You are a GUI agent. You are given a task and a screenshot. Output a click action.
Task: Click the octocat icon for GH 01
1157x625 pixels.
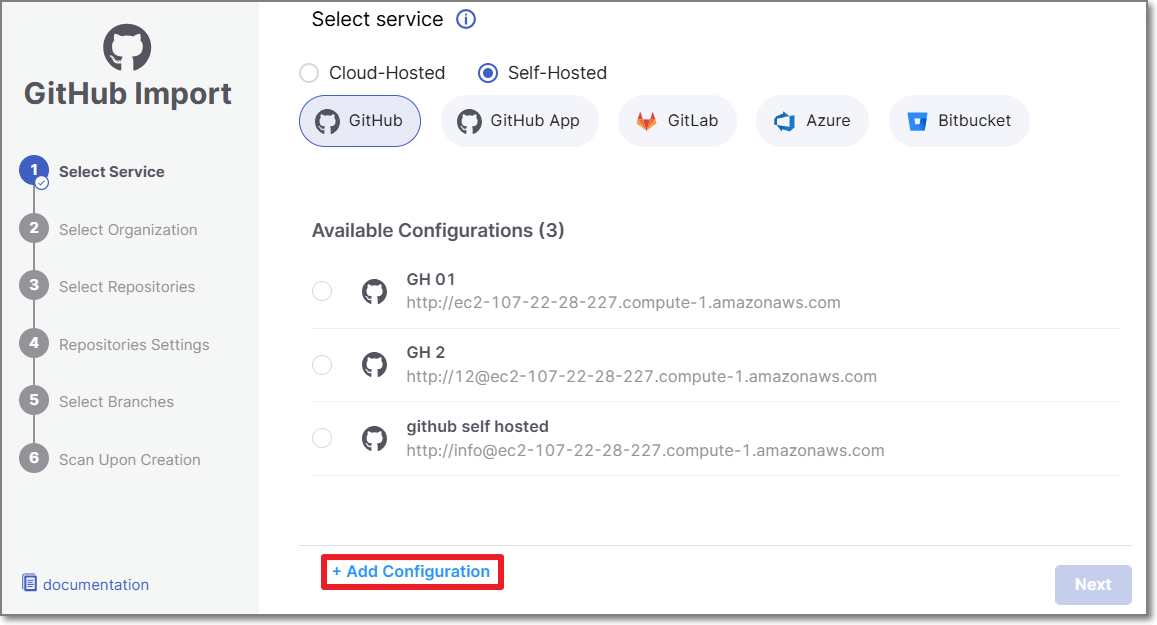374,291
